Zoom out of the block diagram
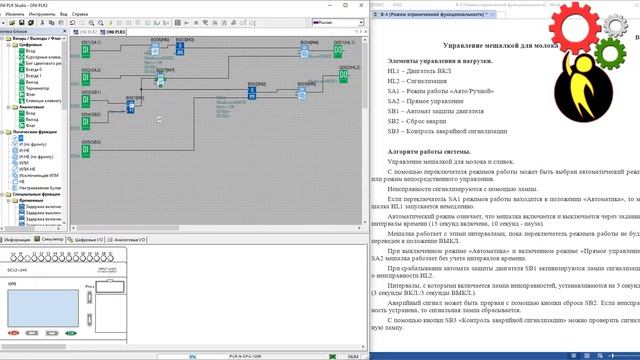The image size is (640, 360). [100, 23]
